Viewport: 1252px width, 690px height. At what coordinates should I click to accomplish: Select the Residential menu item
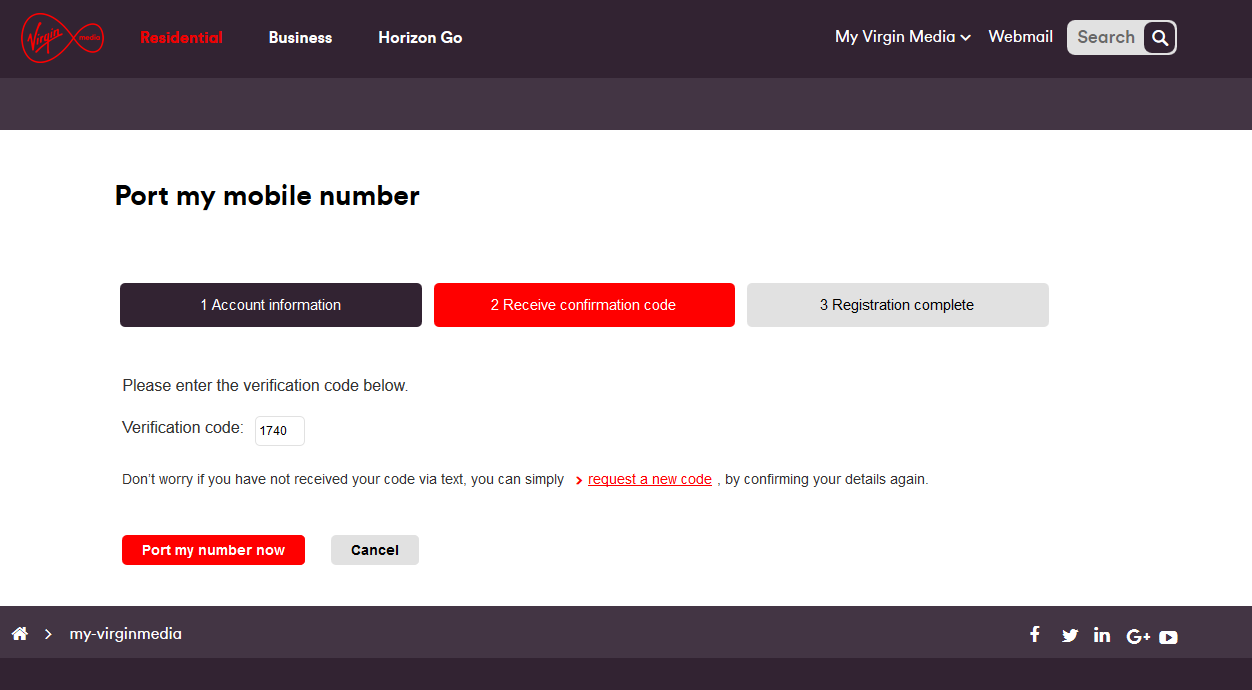click(181, 38)
